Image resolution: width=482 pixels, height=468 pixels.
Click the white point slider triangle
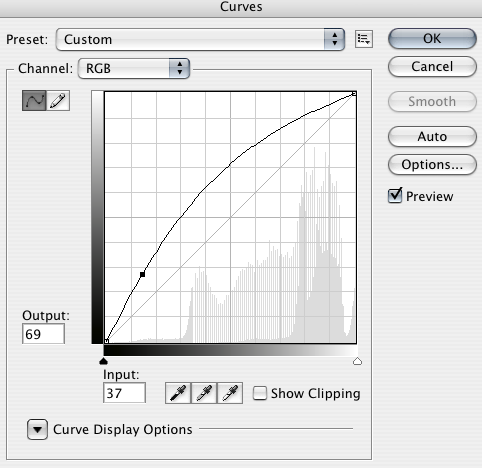click(x=357, y=361)
